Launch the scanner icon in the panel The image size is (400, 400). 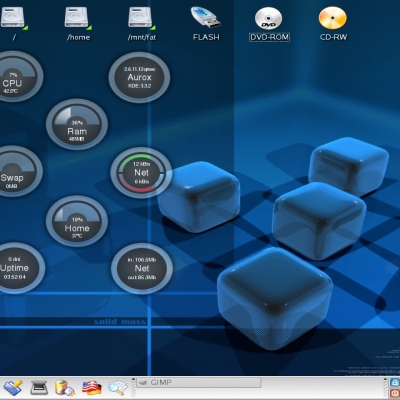pyautogui.click(x=39, y=388)
